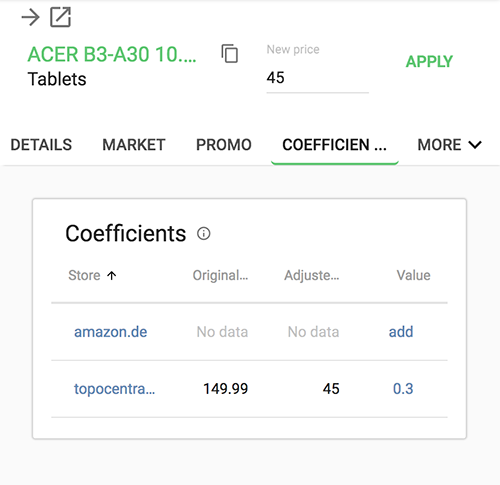Edit the 0.3 coefficient value
This screenshot has width=500, height=485.
click(403, 389)
